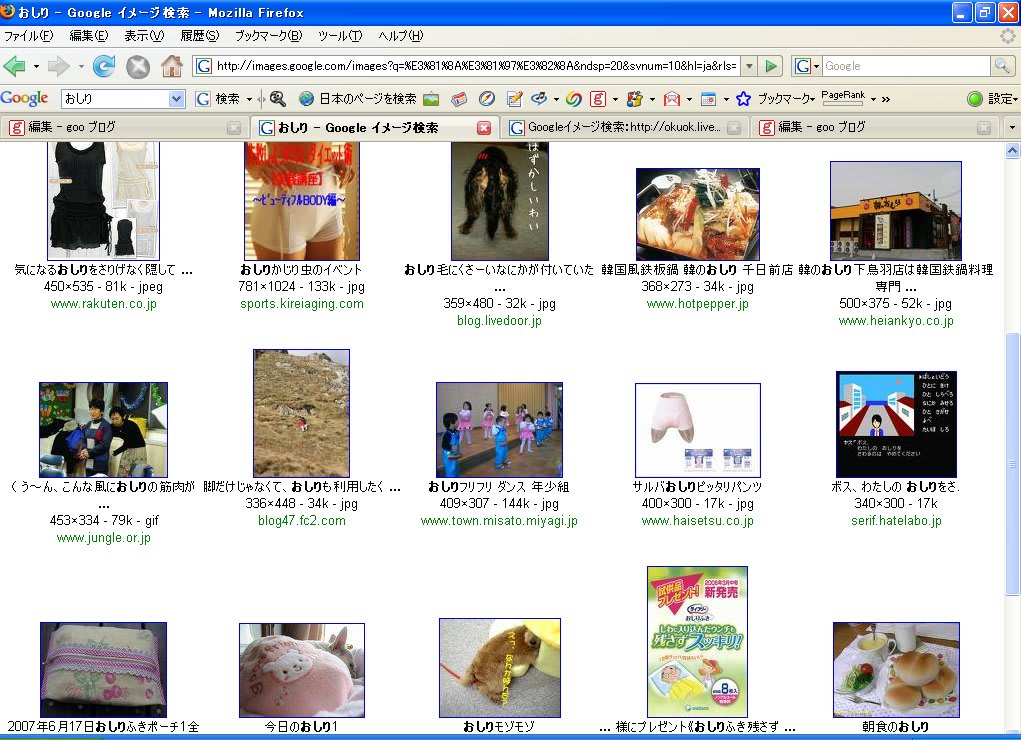
Task: Click the Back navigation arrow
Action: point(15,66)
